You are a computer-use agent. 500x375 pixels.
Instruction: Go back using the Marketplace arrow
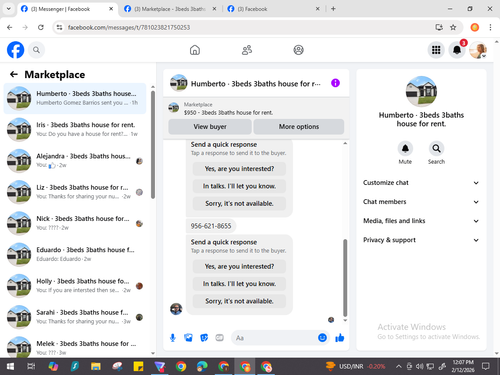pyautogui.click(x=14, y=74)
